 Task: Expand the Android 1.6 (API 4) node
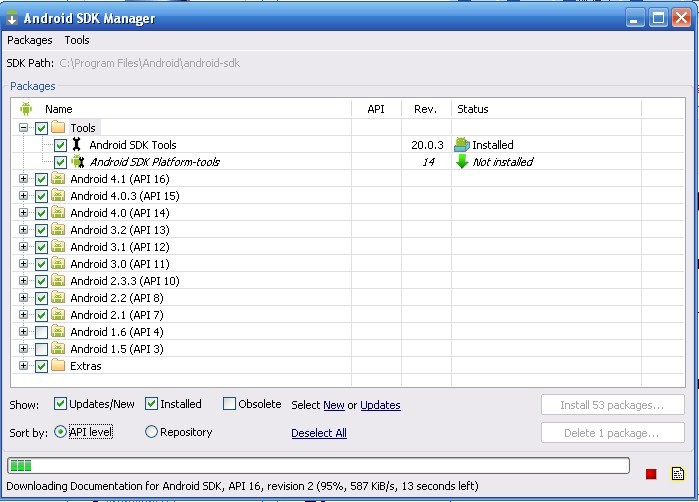tap(24, 331)
